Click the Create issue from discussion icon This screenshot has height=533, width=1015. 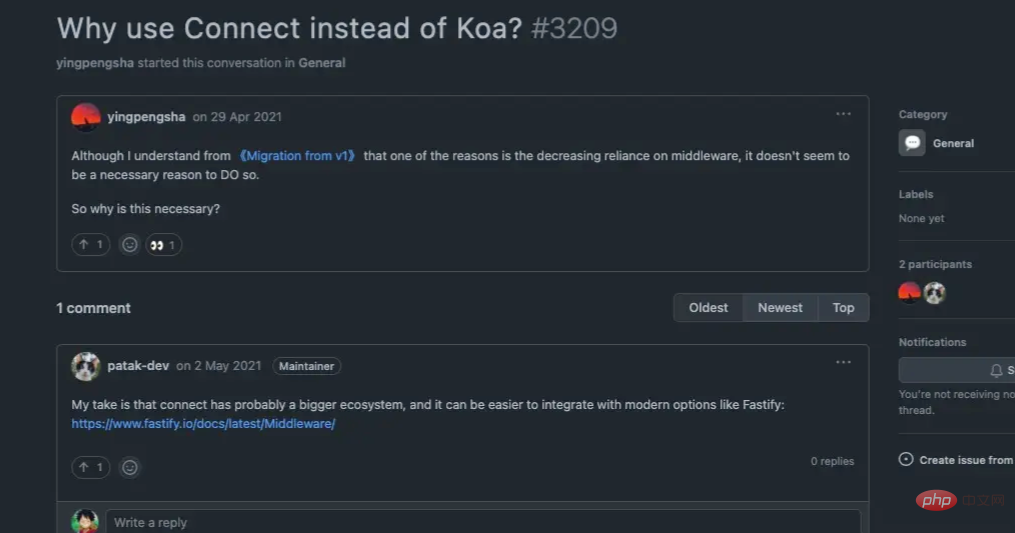906,460
